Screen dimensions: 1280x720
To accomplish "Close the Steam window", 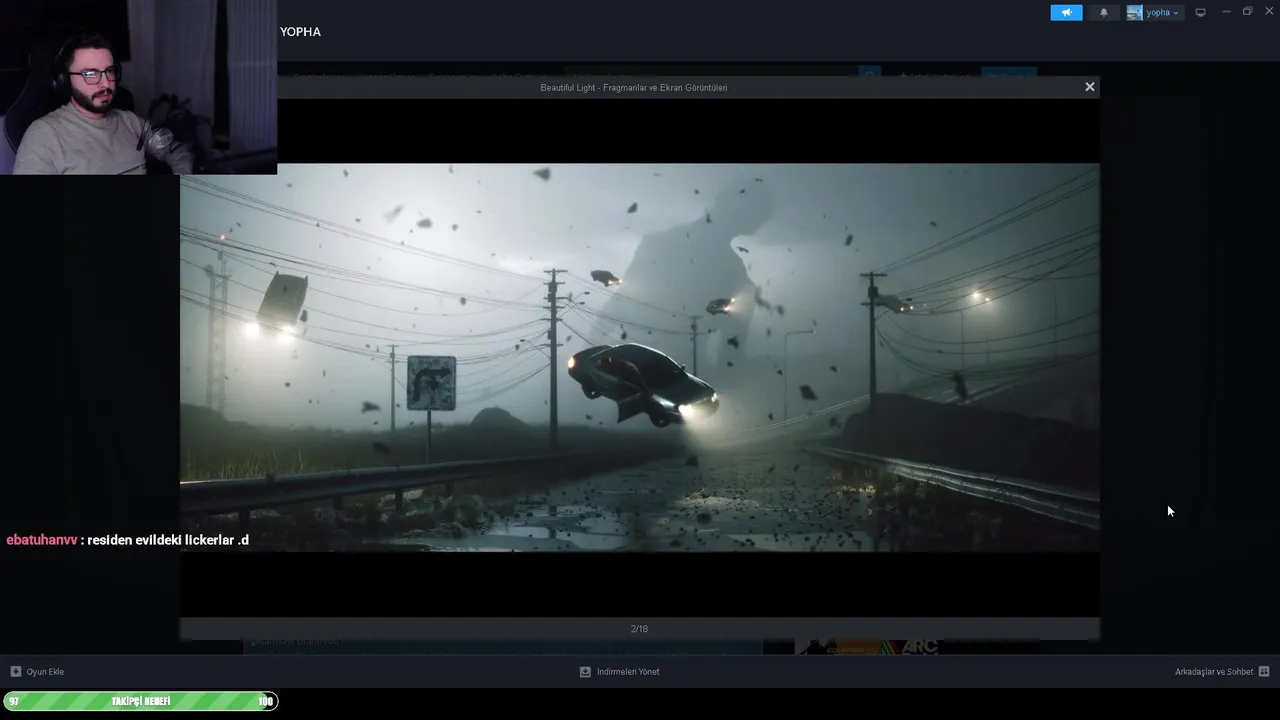I will 1269,11.
